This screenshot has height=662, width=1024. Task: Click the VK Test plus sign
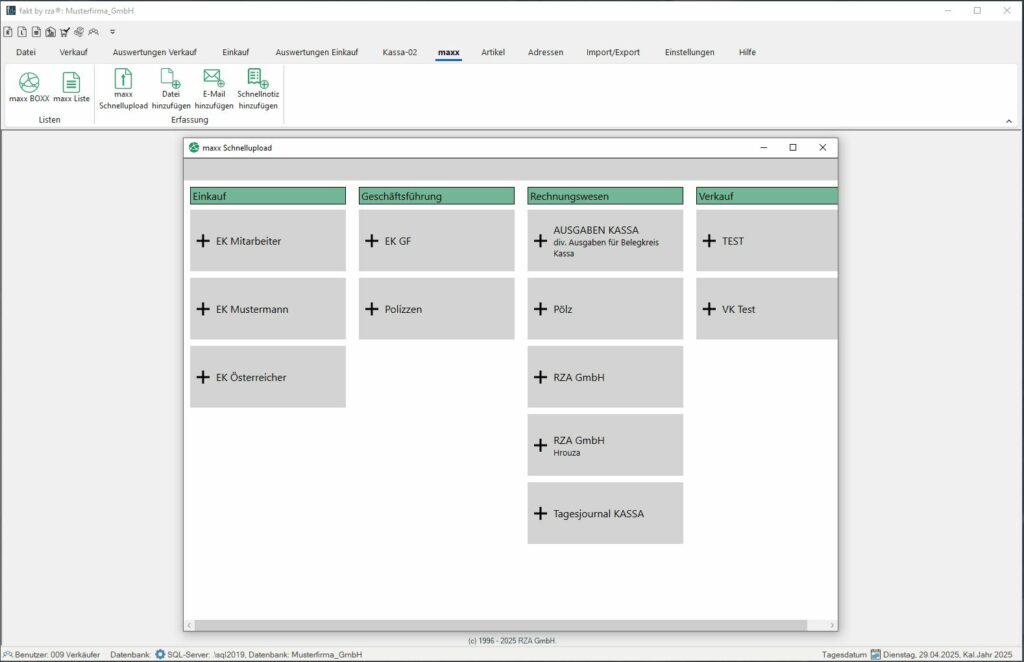coord(708,308)
